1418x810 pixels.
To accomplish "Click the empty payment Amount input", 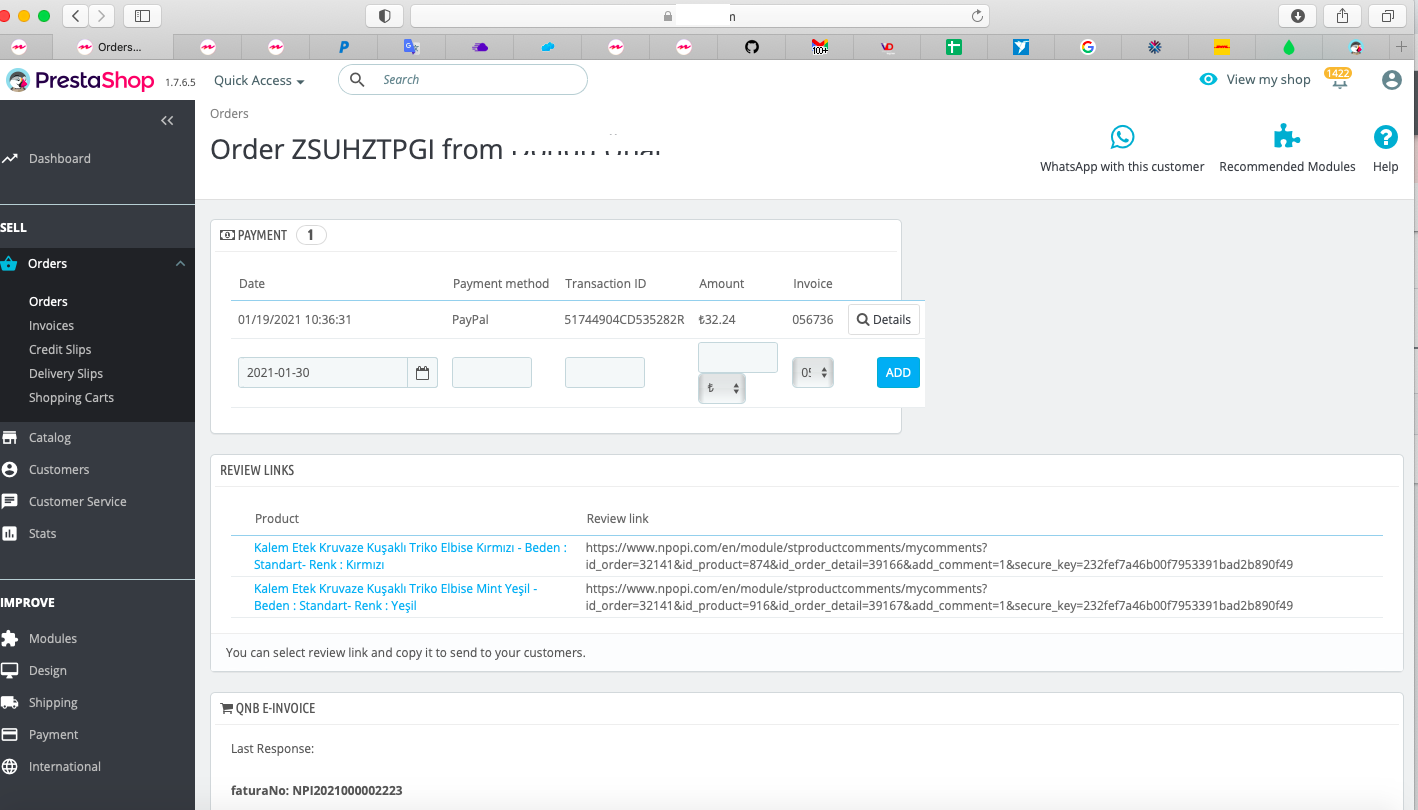I will click(738, 358).
